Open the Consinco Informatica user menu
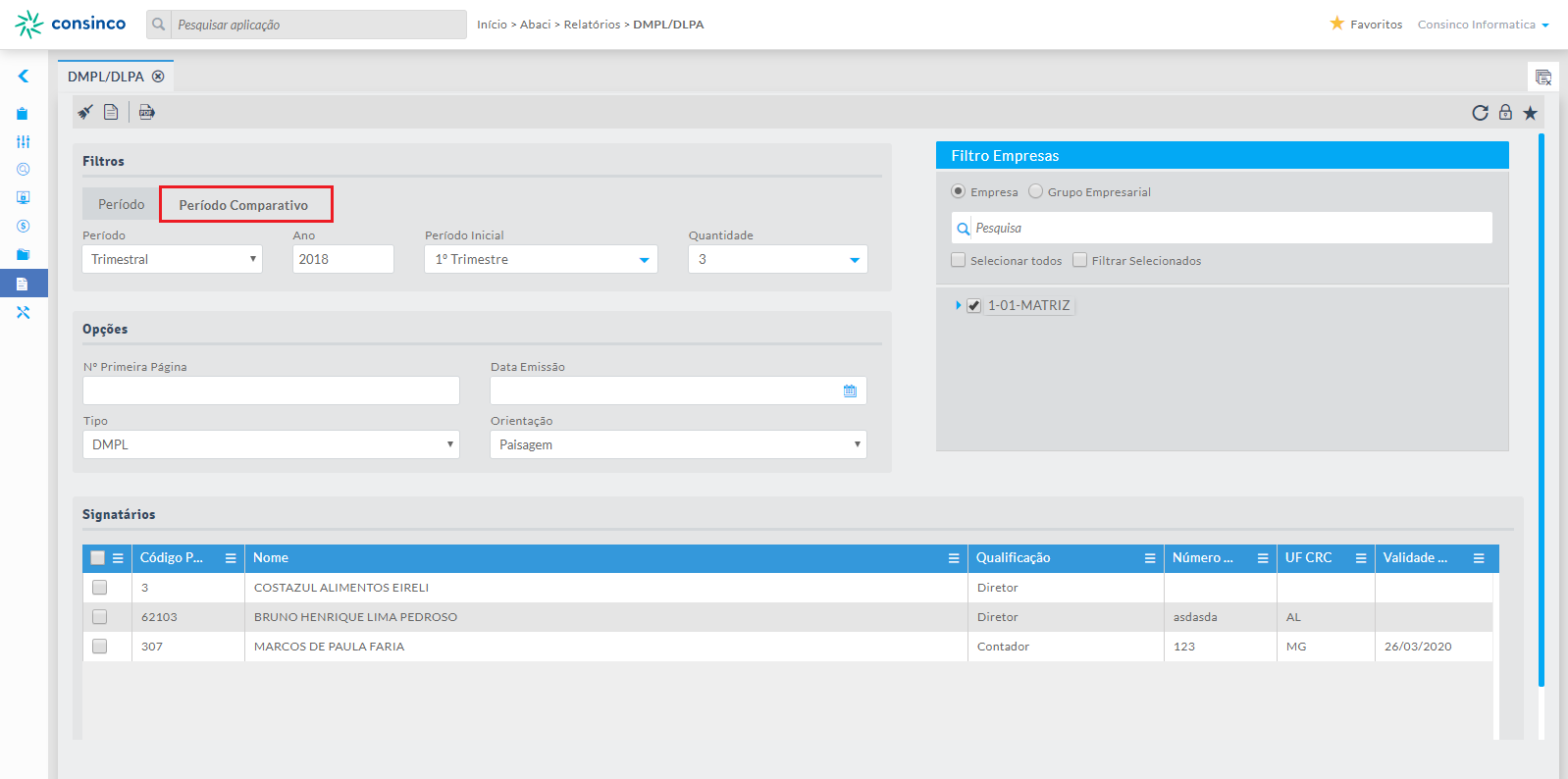This screenshot has width=1568, height=779. click(x=1483, y=25)
